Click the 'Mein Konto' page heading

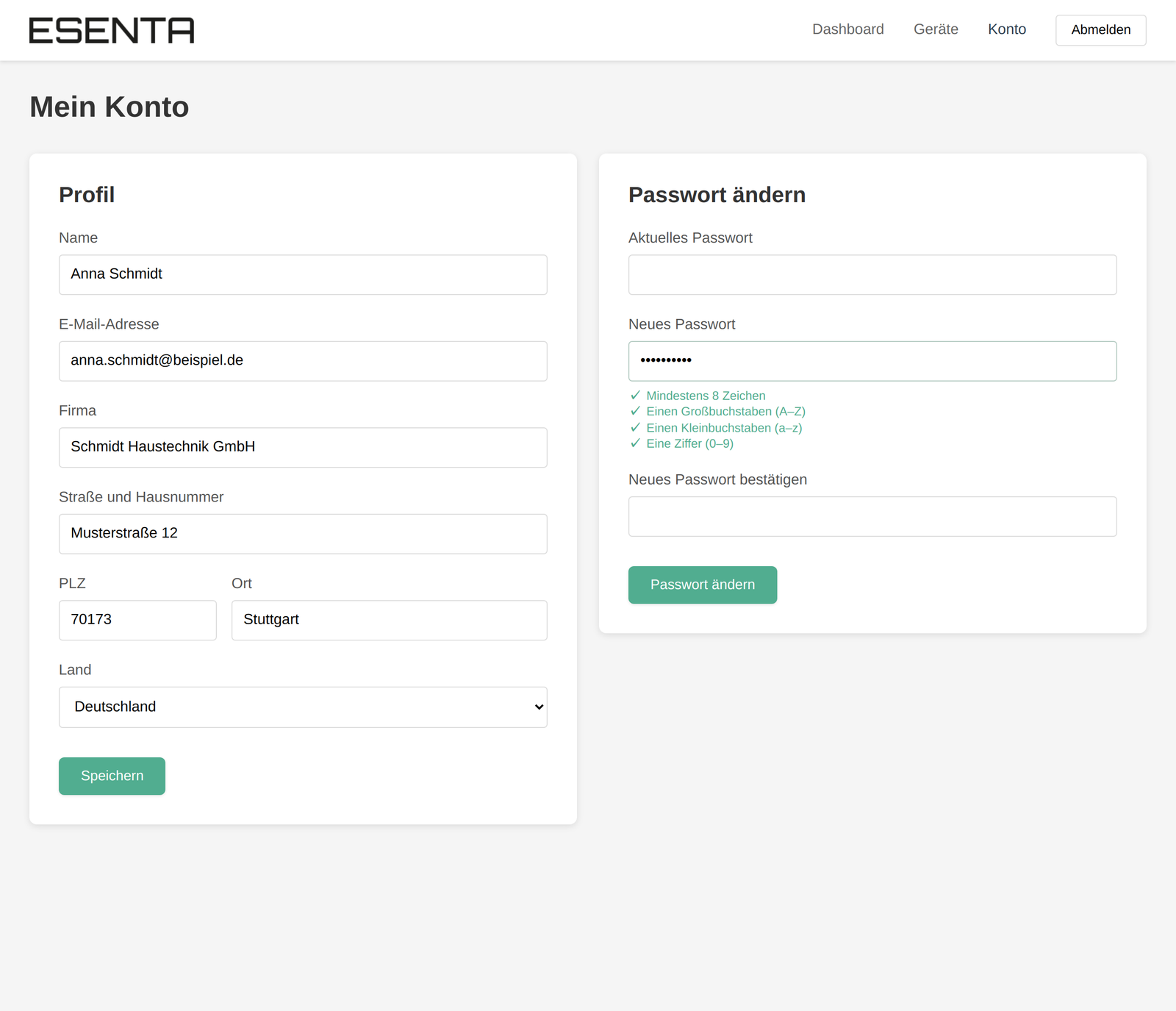[x=109, y=107]
